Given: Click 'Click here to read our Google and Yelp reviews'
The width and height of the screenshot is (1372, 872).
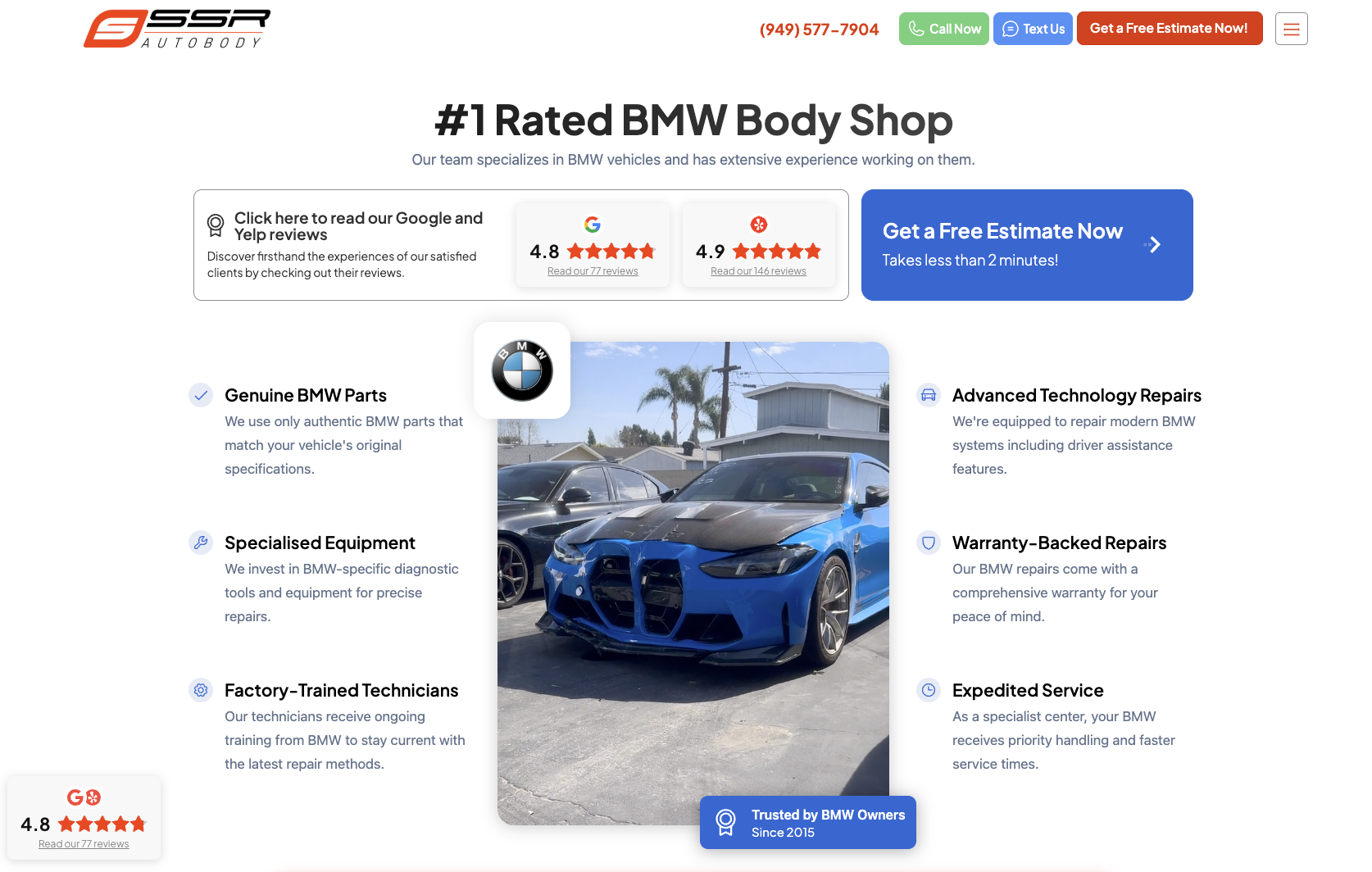Looking at the screenshot, I should click(359, 226).
